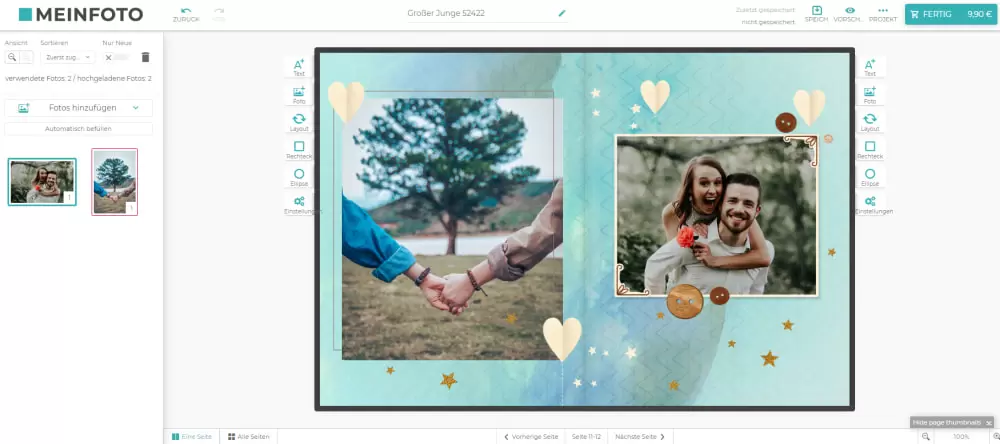Open the preview (Vorsch.) eye icon

pyautogui.click(x=850, y=13)
